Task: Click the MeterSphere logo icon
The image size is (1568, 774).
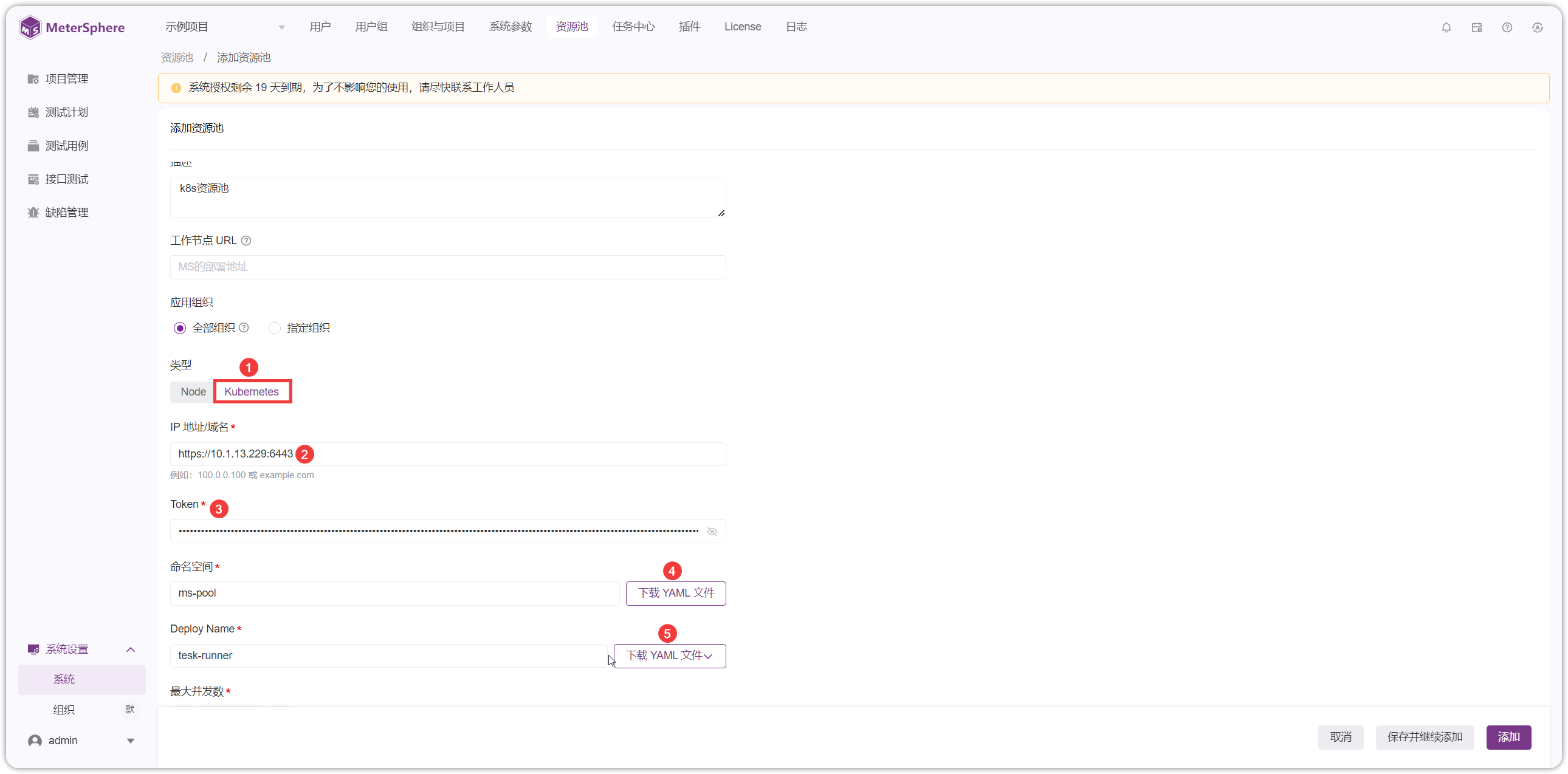Action: pyautogui.click(x=30, y=27)
